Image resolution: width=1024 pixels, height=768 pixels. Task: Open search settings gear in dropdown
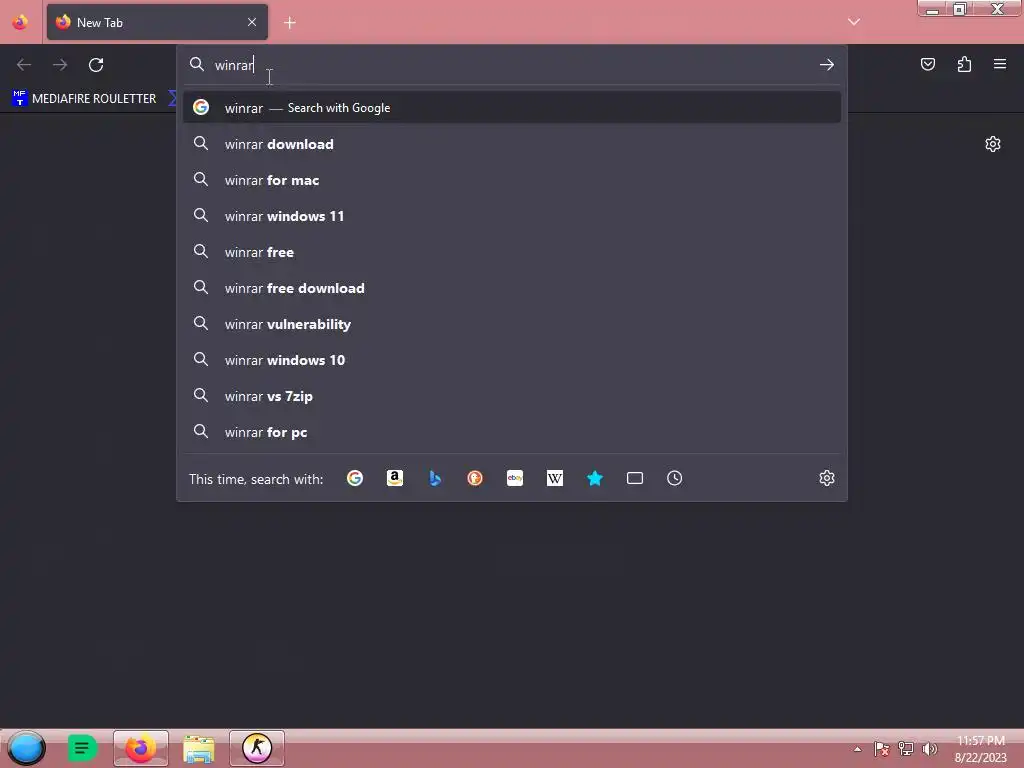[827, 478]
